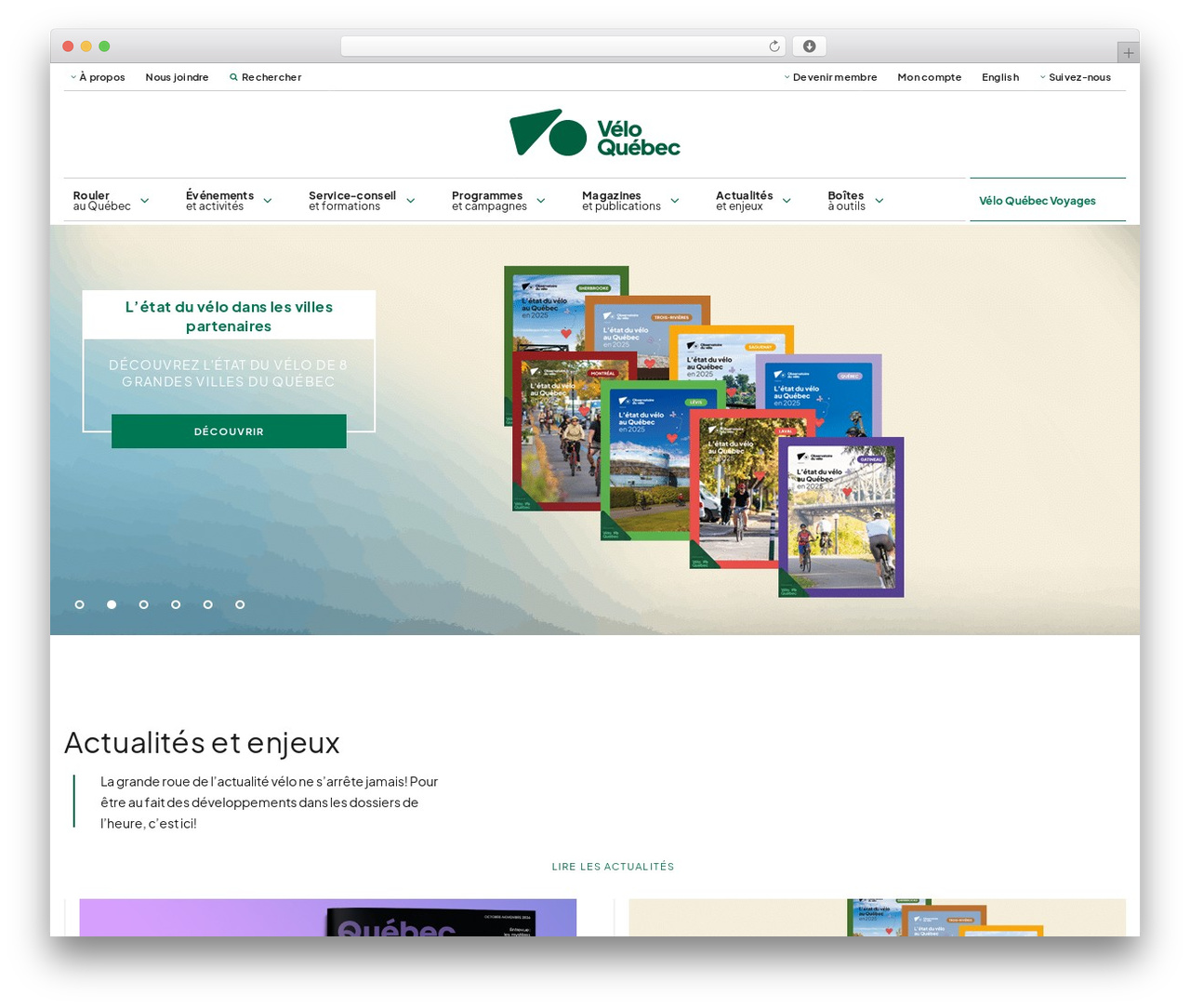
Task: Open the Boîtes à outils menu
Action: point(846,201)
